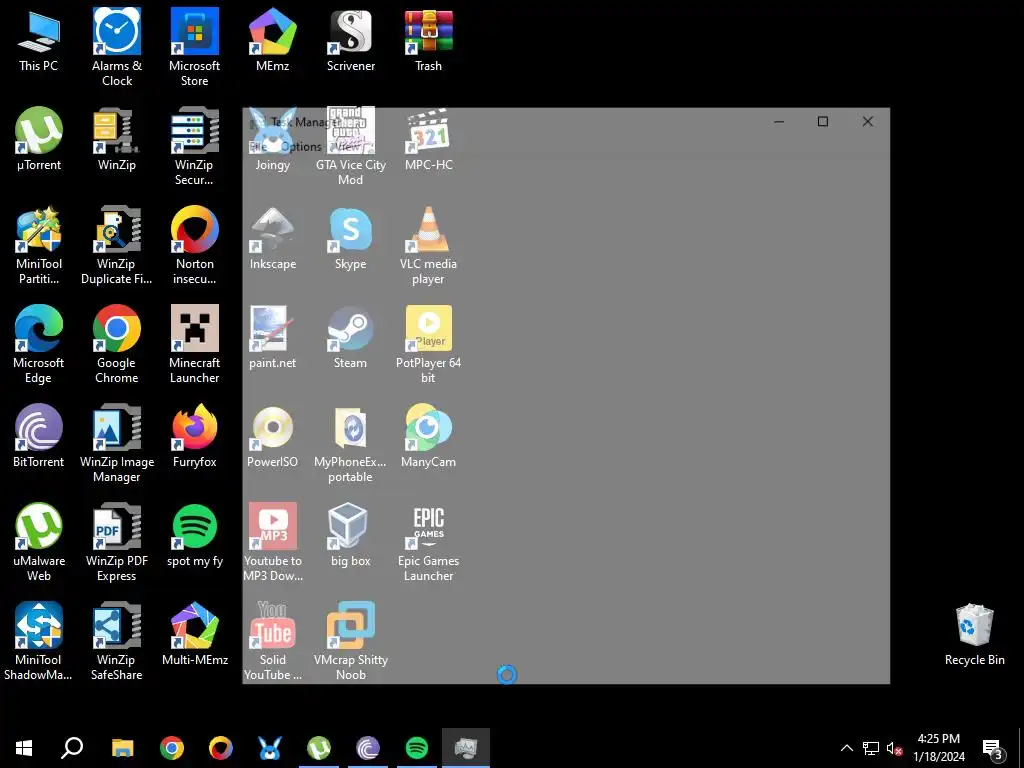Switch to BitTorrent in the taskbar
The width and height of the screenshot is (1024, 768).
368,748
